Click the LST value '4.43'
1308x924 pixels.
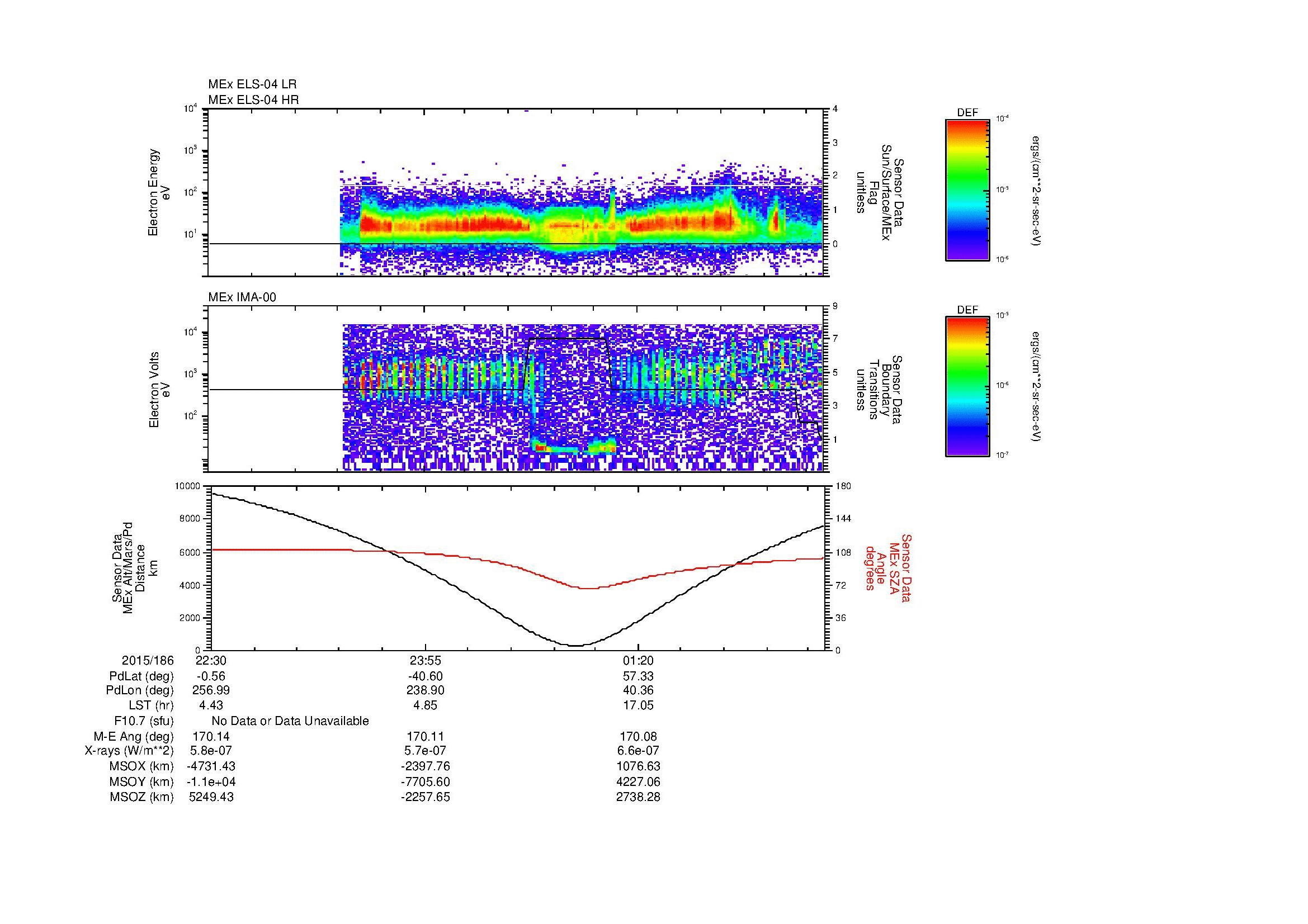[211, 705]
